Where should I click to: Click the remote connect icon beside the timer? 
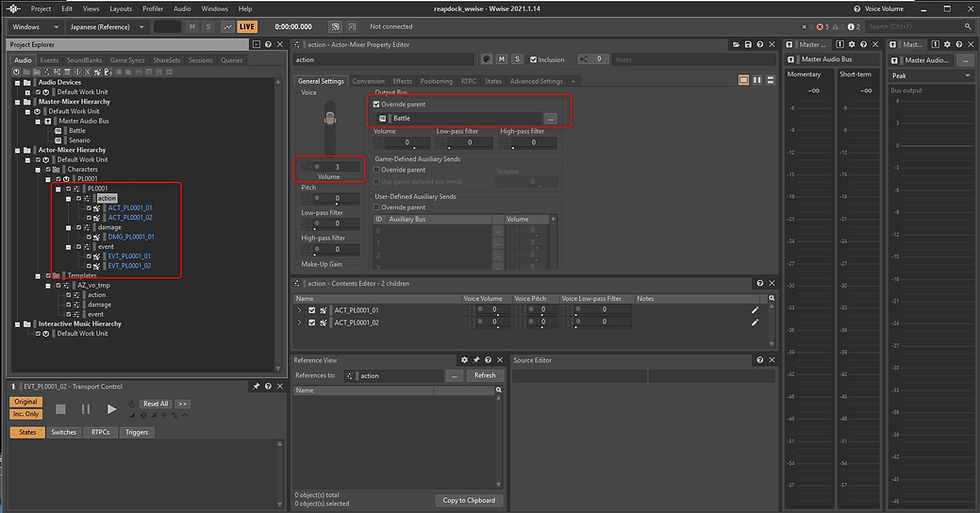[336, 27]
